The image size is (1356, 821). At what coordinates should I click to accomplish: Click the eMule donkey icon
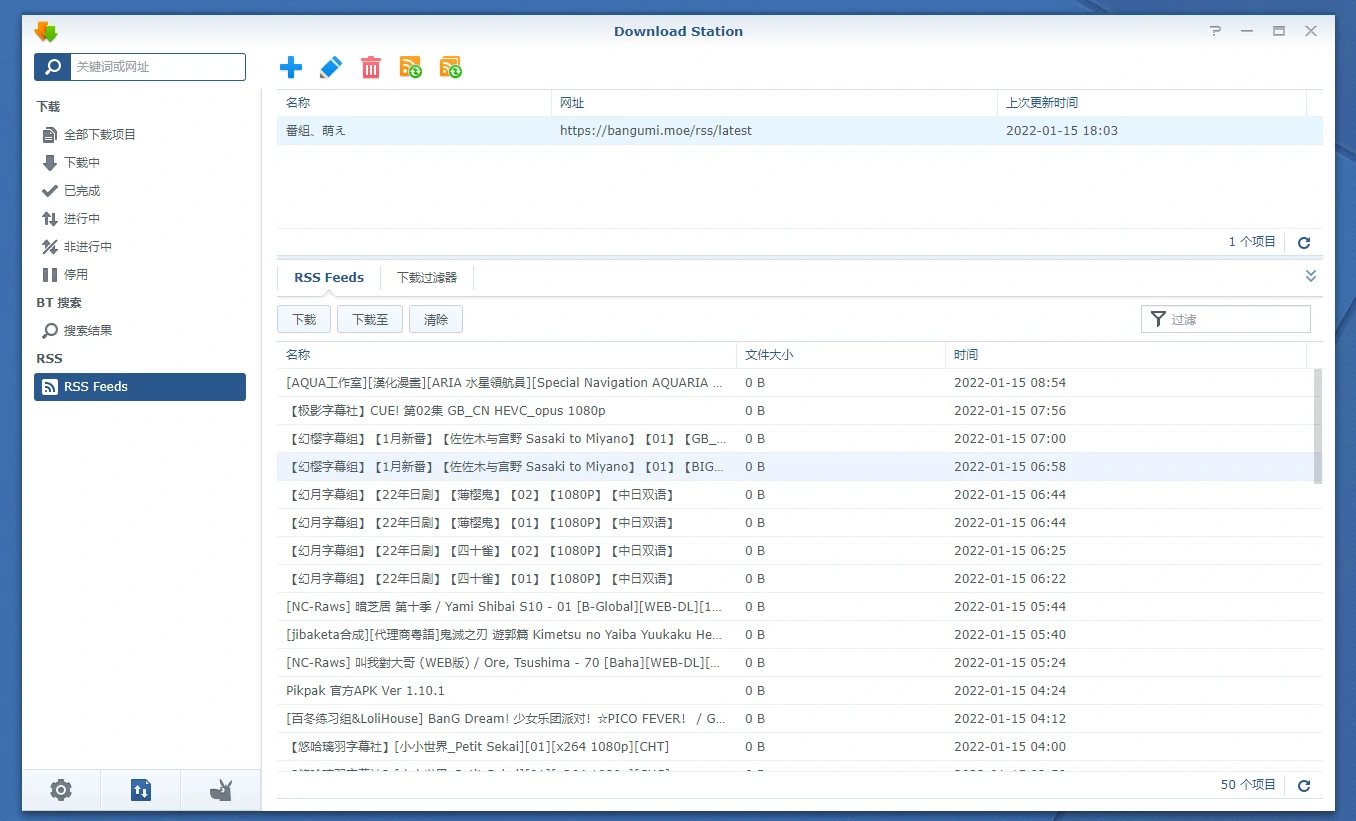220,790
